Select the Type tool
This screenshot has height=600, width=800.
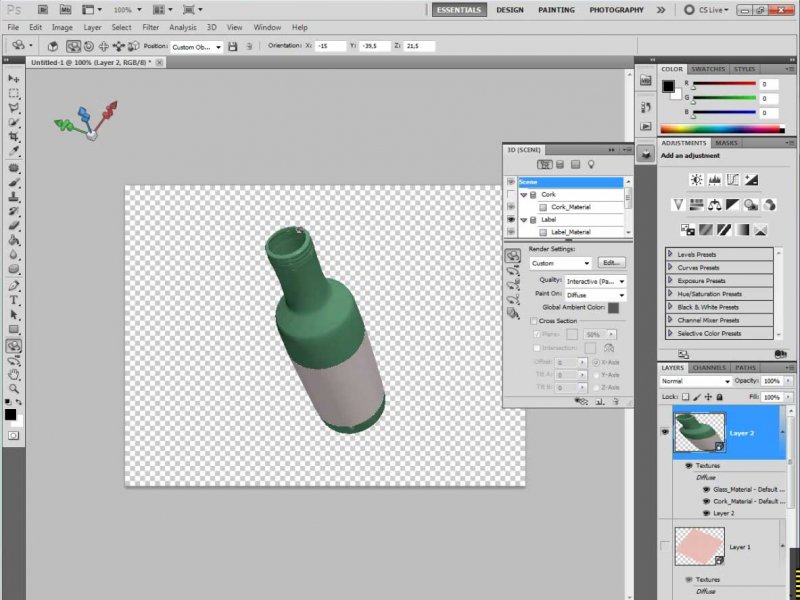coord(14,300)
